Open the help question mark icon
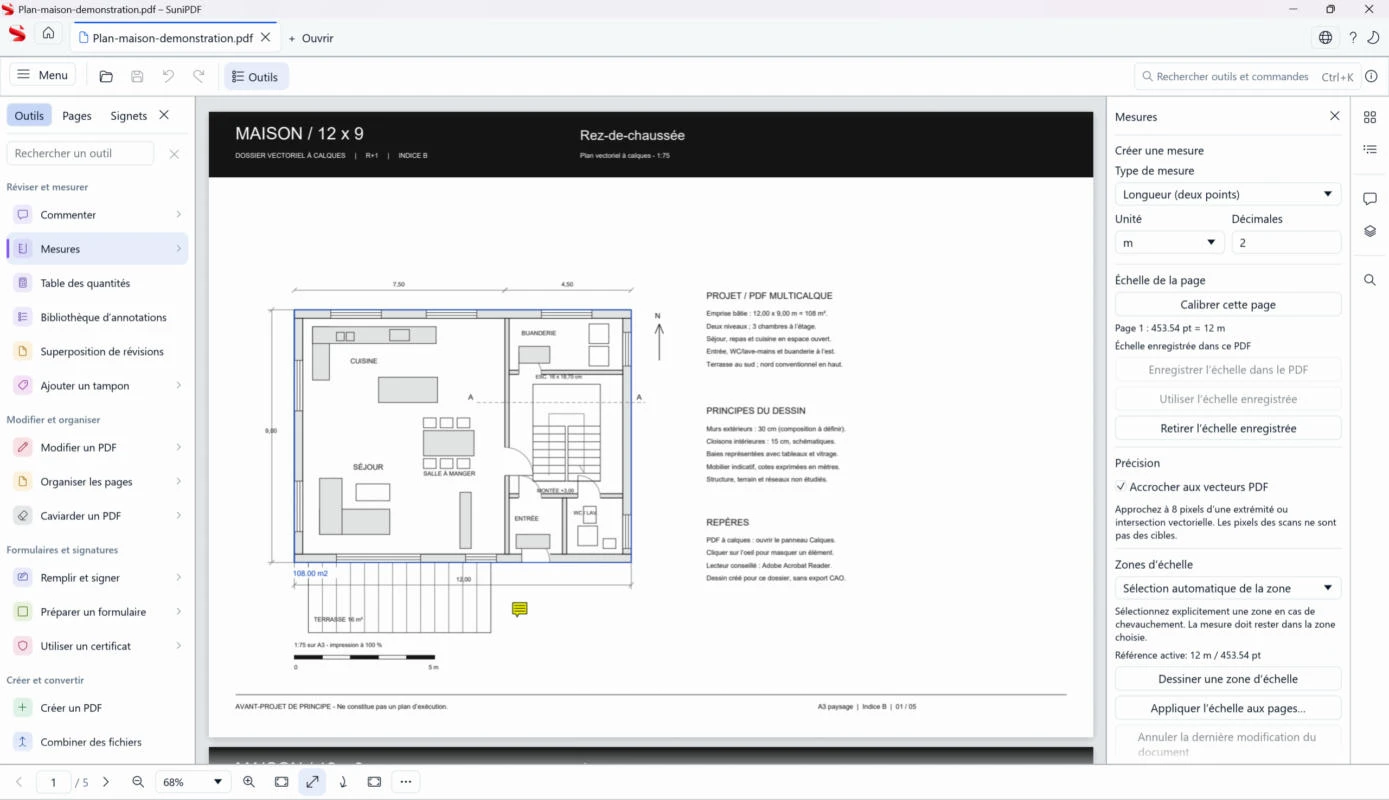Viewport: 1389px width, 800px height. [x=1353, y=38]
